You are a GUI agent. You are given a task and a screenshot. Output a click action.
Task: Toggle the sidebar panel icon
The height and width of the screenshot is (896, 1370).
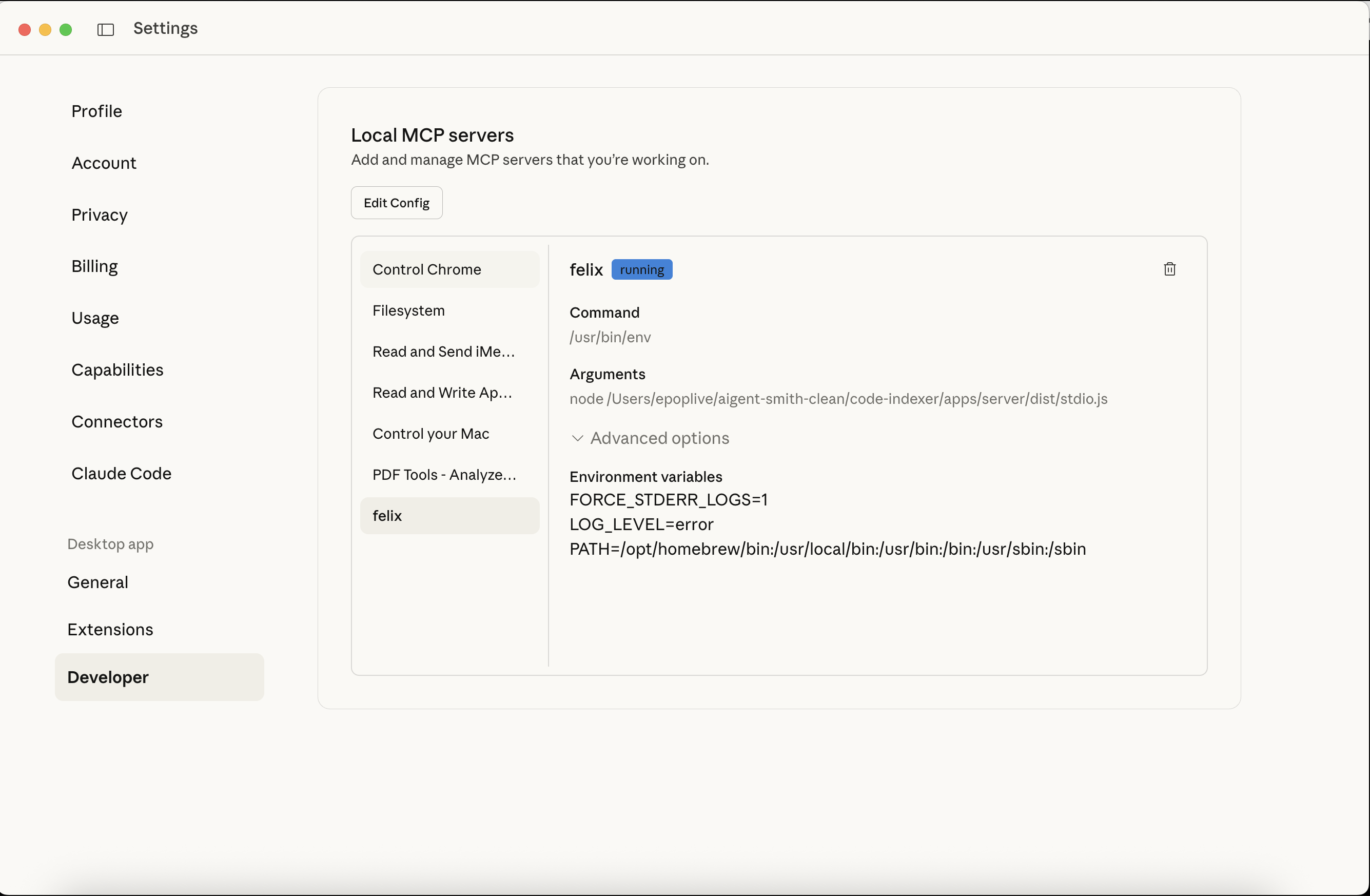coord(105,29)
